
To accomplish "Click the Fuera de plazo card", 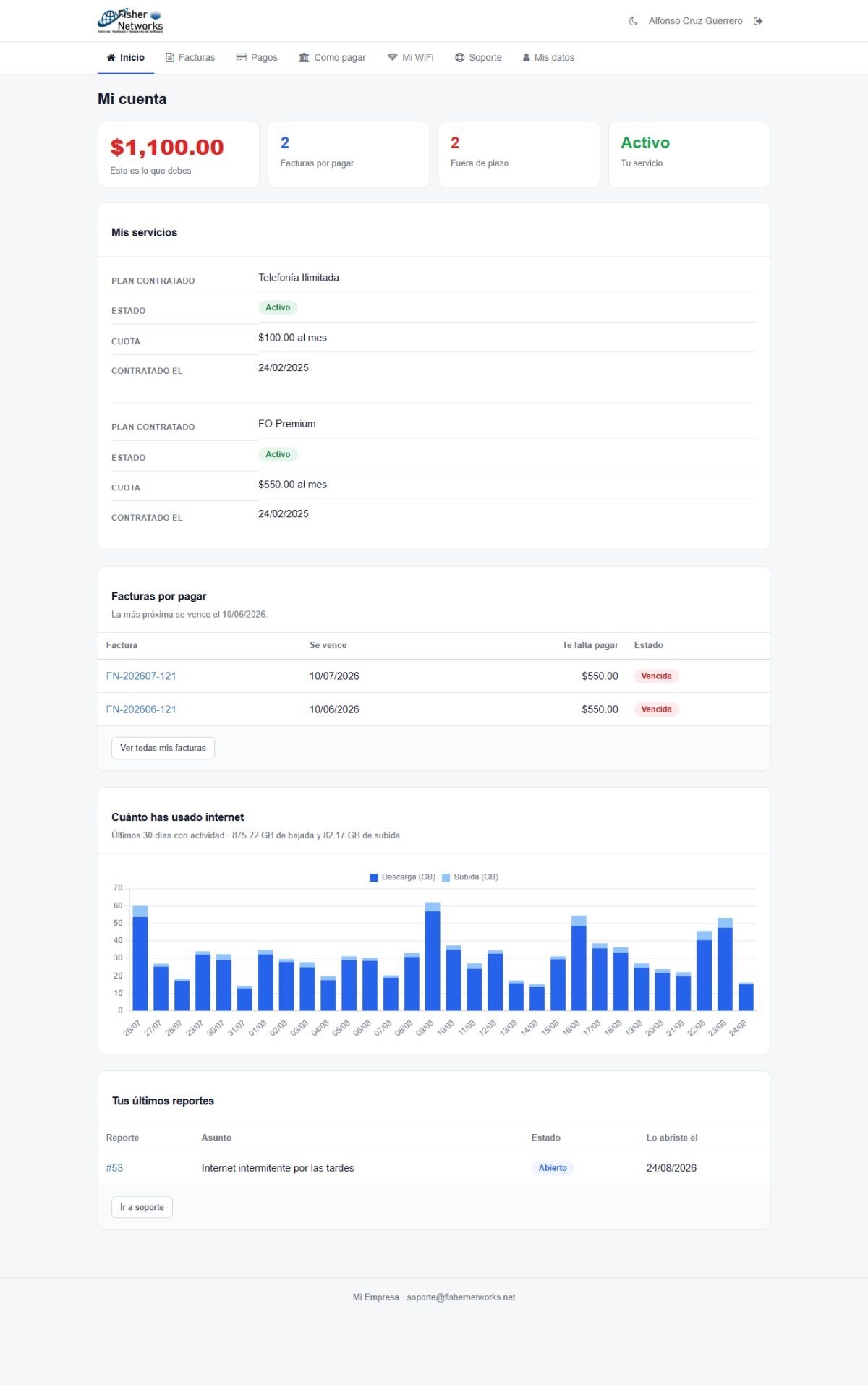I will (x=519, y=155).
